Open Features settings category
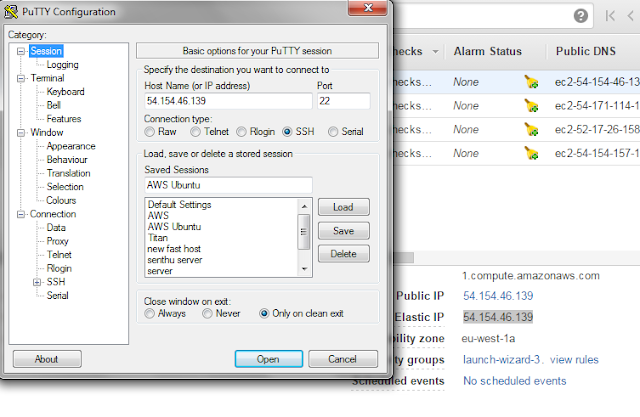Image resolution: width=640 pixels, height=417 pixels. point(64,119)
